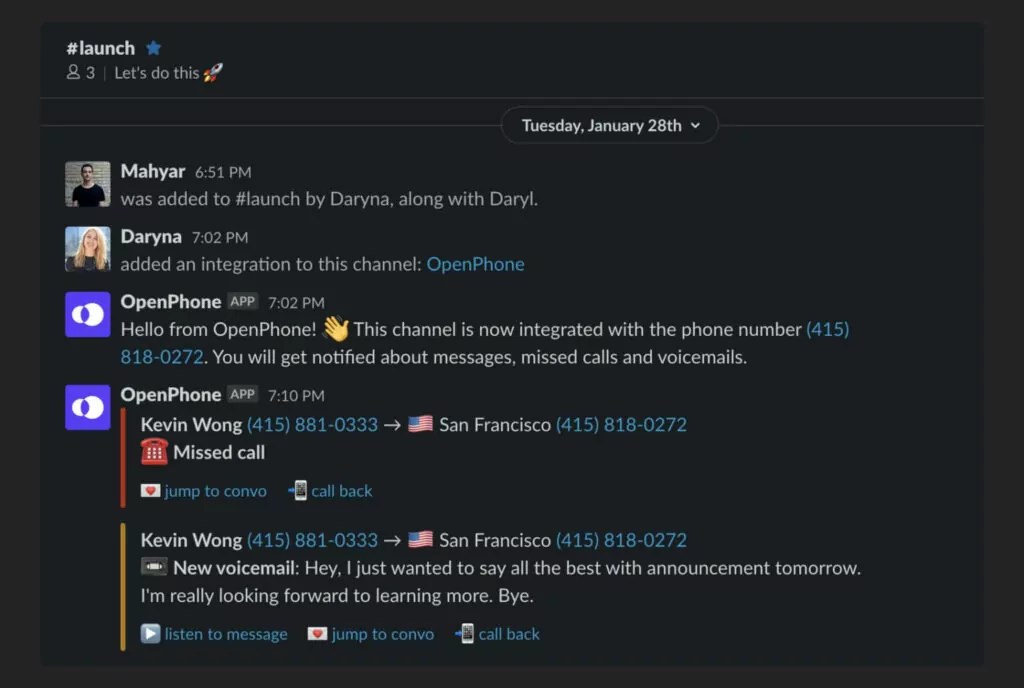Click the 7:02 PM timestamp on Daryna's message
The width and height of the screenshot is (1024, 688).
coord(219,238)
